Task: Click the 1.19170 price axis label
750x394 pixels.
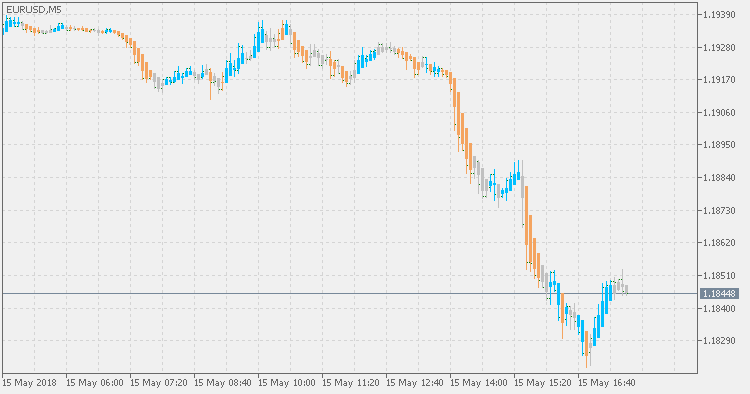Action: point(719,80)
